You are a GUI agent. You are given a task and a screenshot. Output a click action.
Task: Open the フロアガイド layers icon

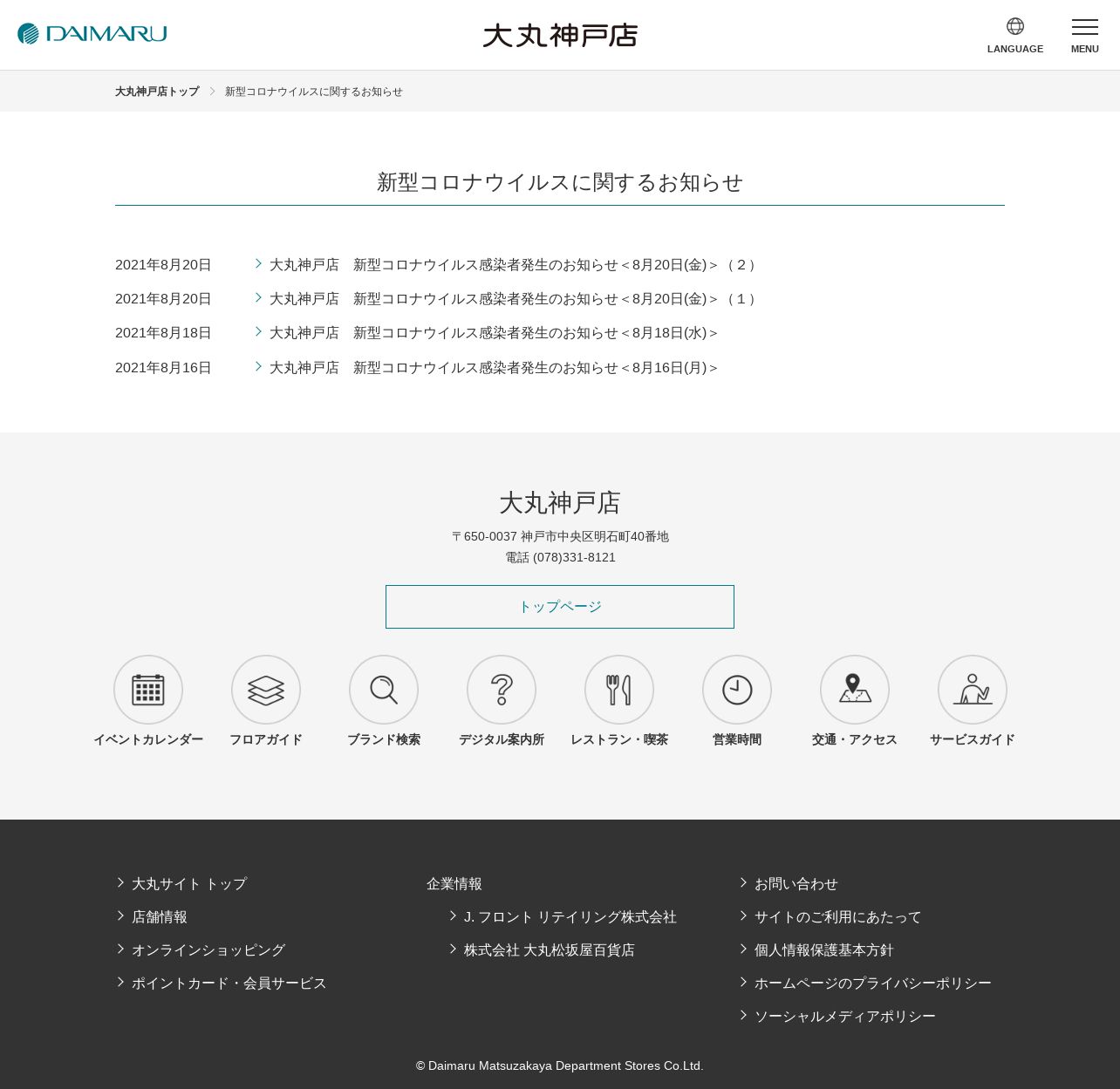tap(266, 690)
